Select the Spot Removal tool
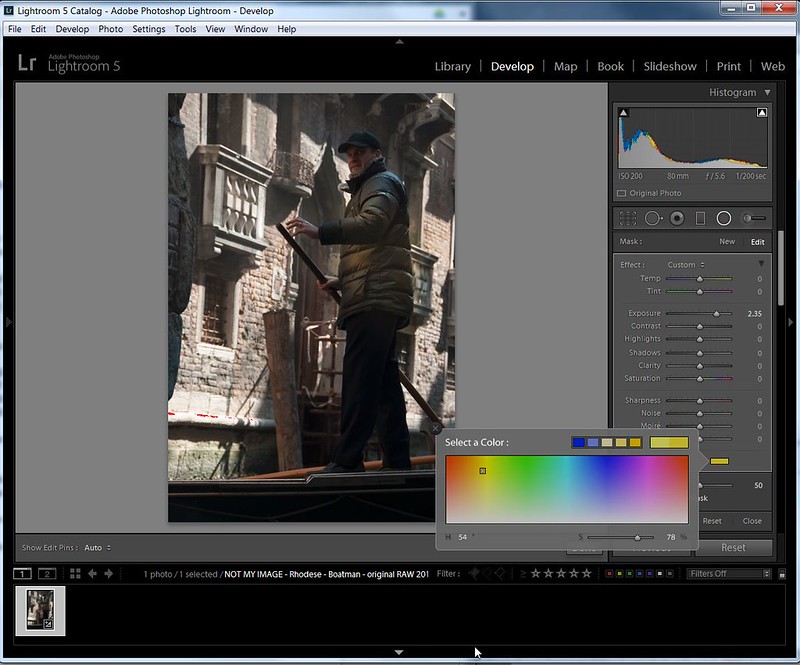800x665 pixels. click(x=652, y=218)
